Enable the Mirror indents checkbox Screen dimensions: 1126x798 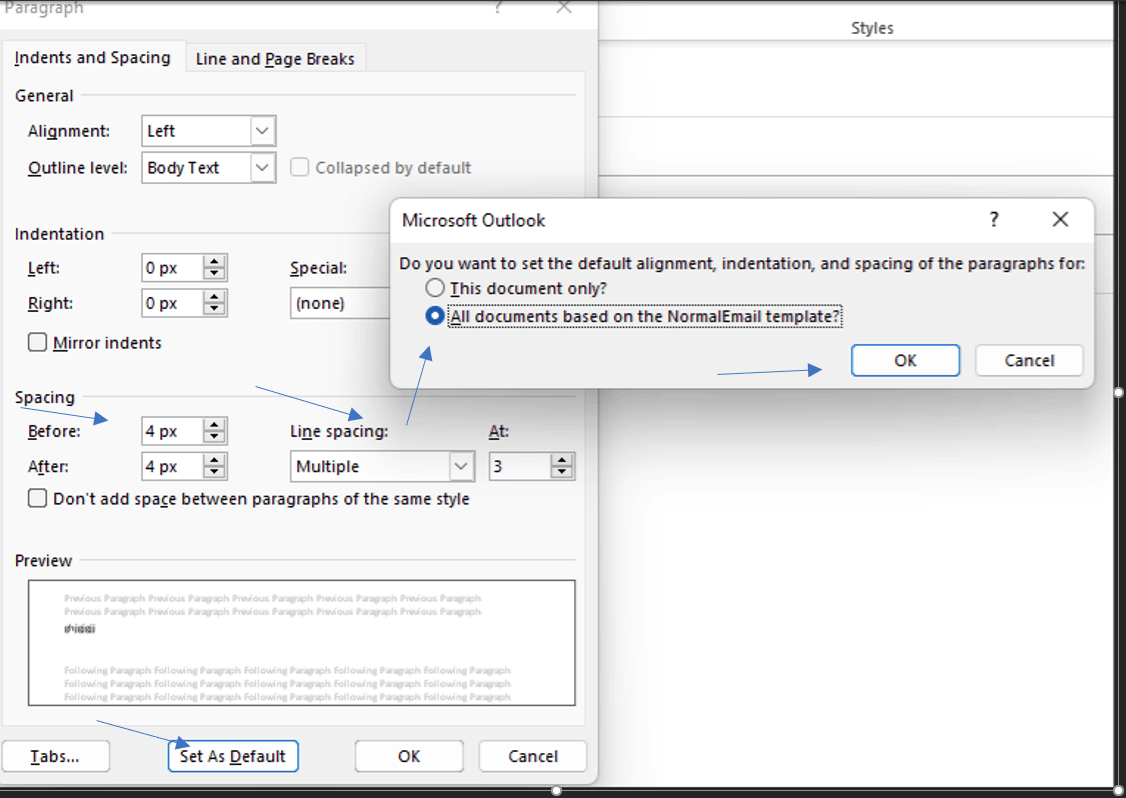(37, 342)
